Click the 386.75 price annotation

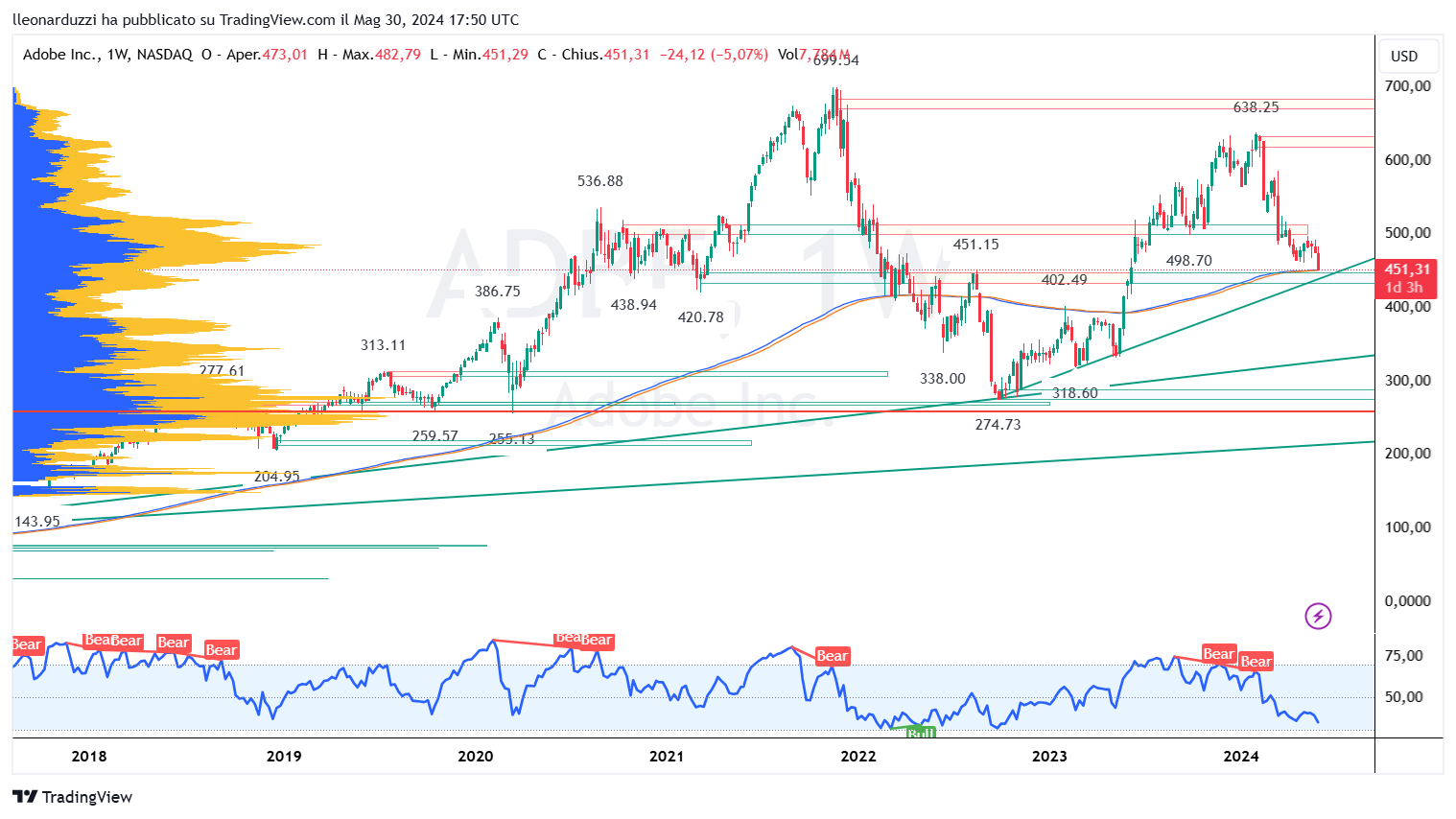pyautogui.click(x=497, y=292)
